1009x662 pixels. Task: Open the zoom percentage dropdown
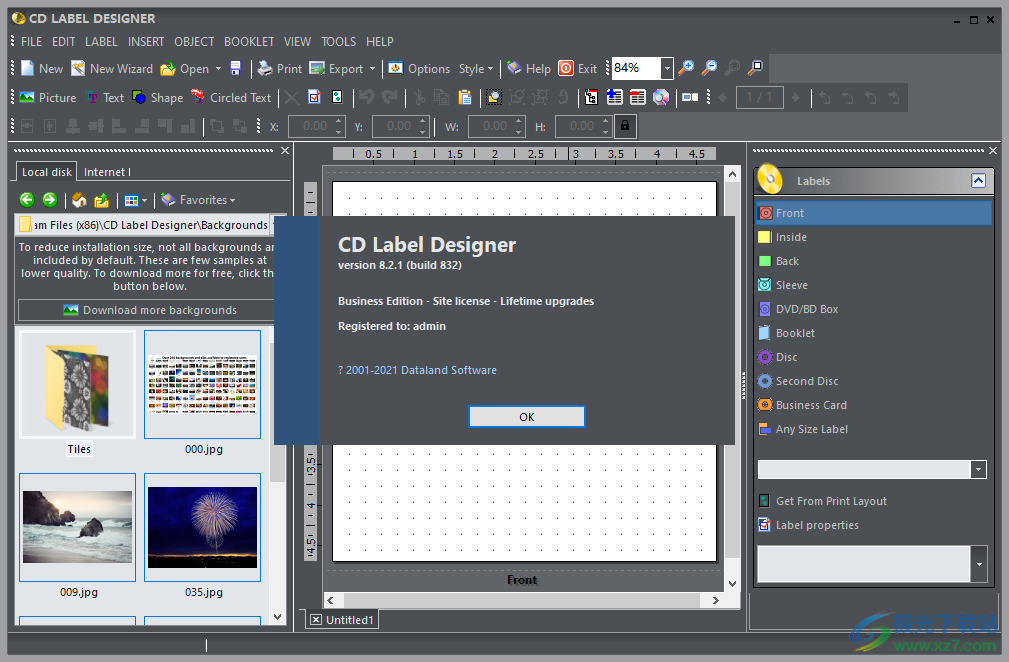(x=666, y=68)
